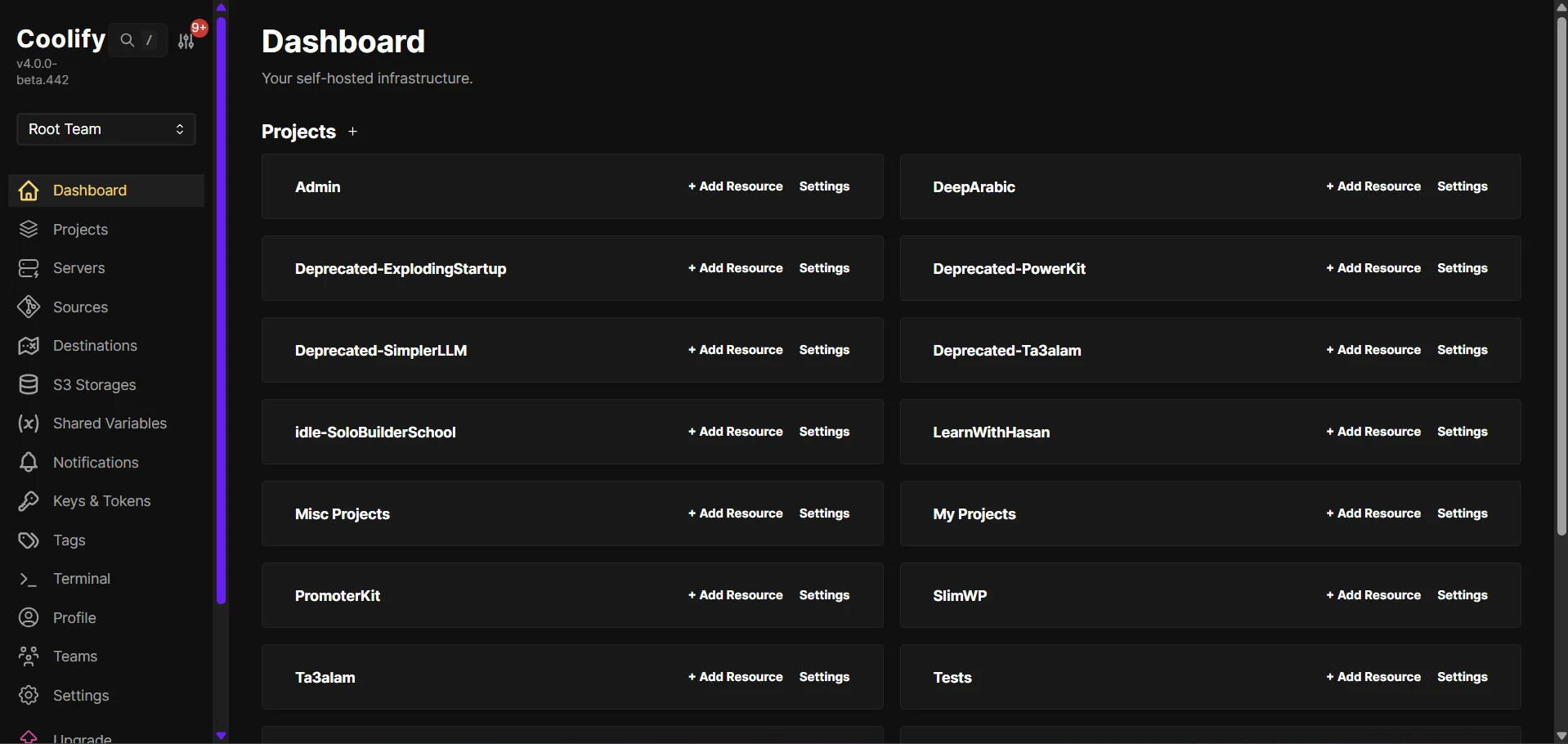Click the main page vertical scrollbar thumb
Screen dimensions: 1568x744
[1561, 276]
